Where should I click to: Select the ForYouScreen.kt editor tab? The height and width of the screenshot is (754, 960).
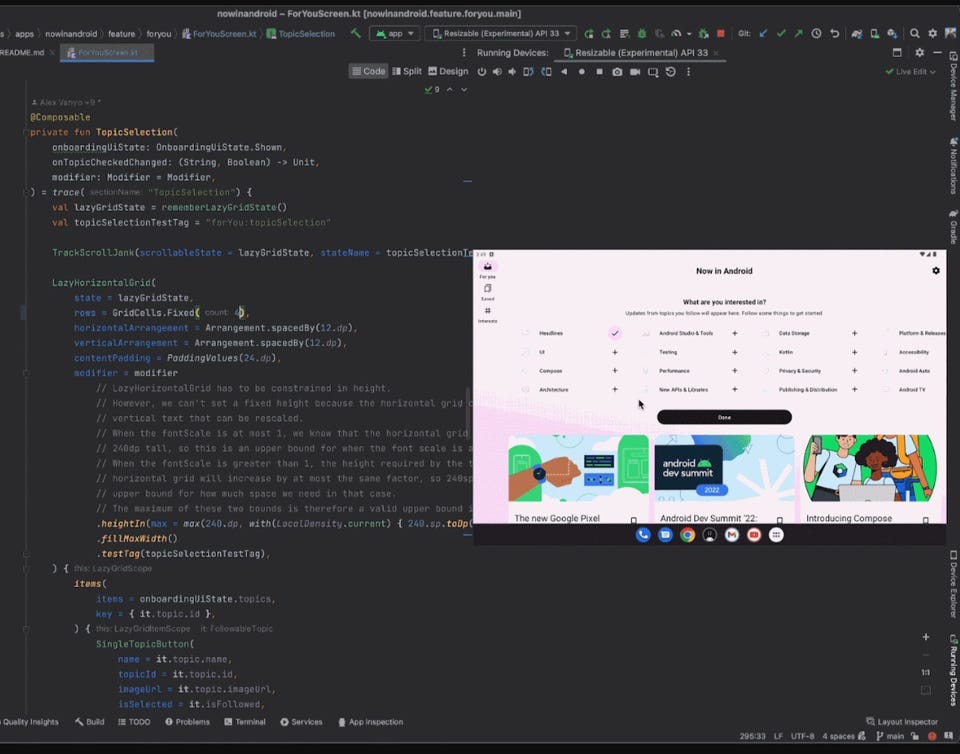pos(107,53)
